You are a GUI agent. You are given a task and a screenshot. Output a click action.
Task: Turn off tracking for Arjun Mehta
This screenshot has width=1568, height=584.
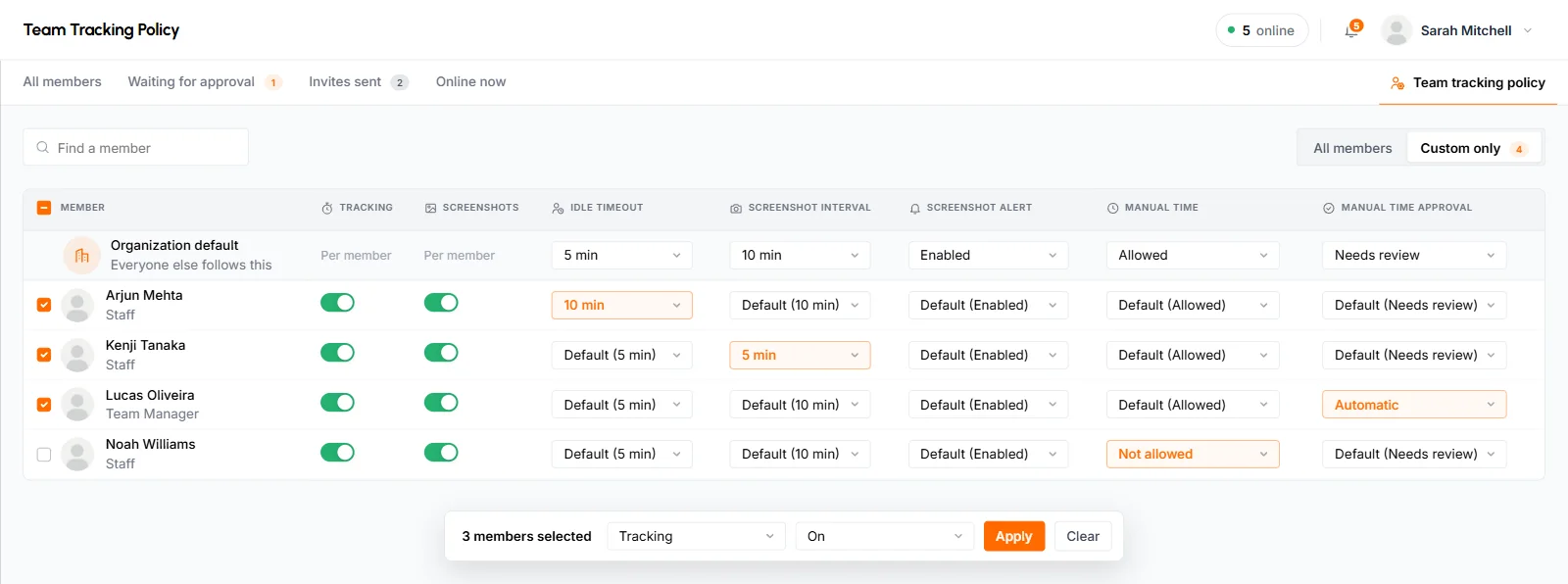click(337, 303)
